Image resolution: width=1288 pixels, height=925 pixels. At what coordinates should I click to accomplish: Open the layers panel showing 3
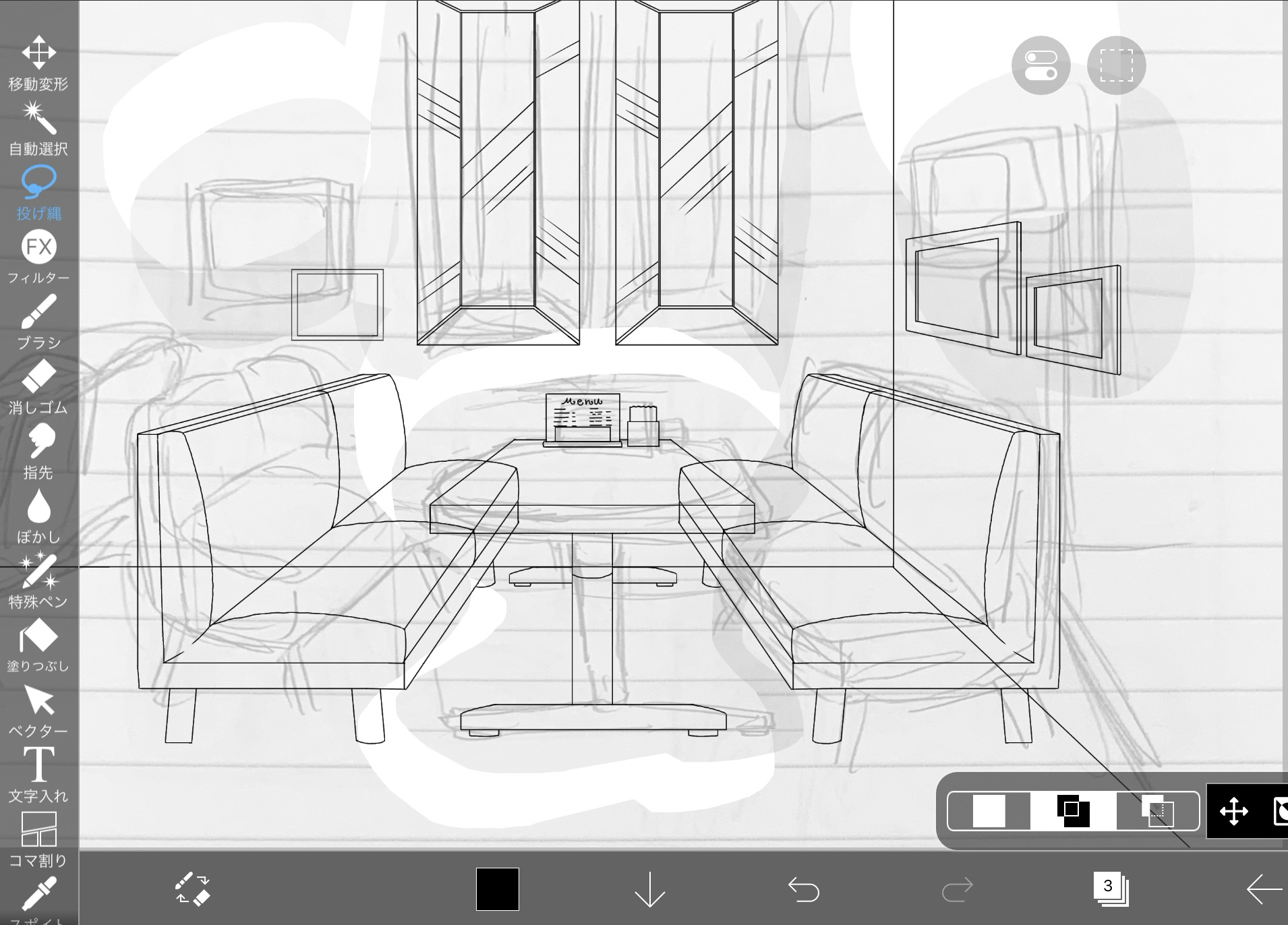(x=1110, y=889)
